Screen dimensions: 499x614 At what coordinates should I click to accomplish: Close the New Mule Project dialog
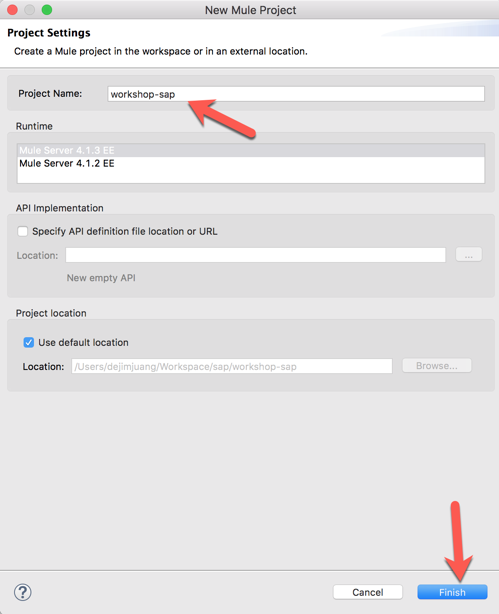pos(13,10)
